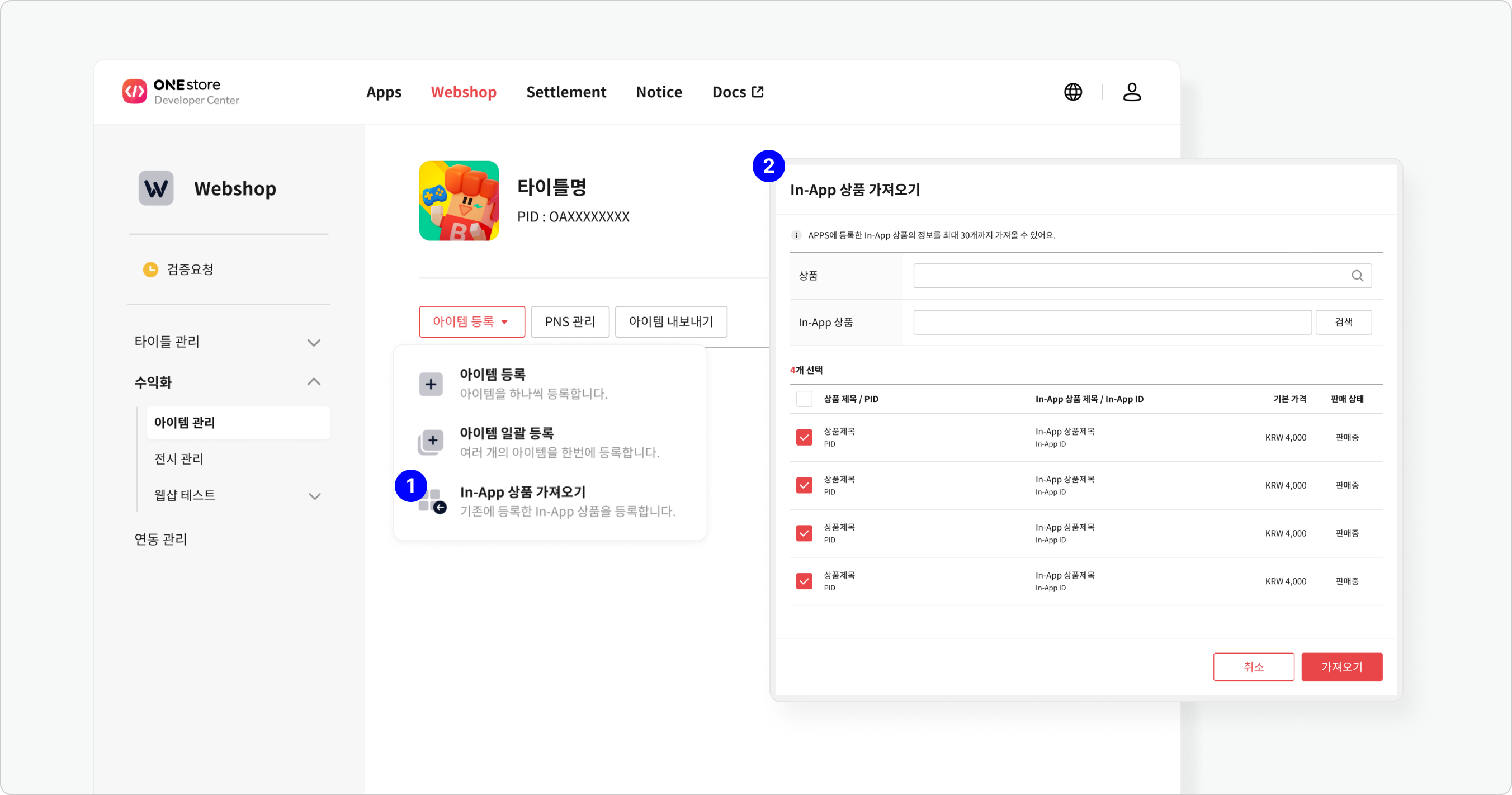Viewport: 1512px width, 795px height.
Task: Click the magnifier icon in 상품 field
Action: pos(1357,276)
